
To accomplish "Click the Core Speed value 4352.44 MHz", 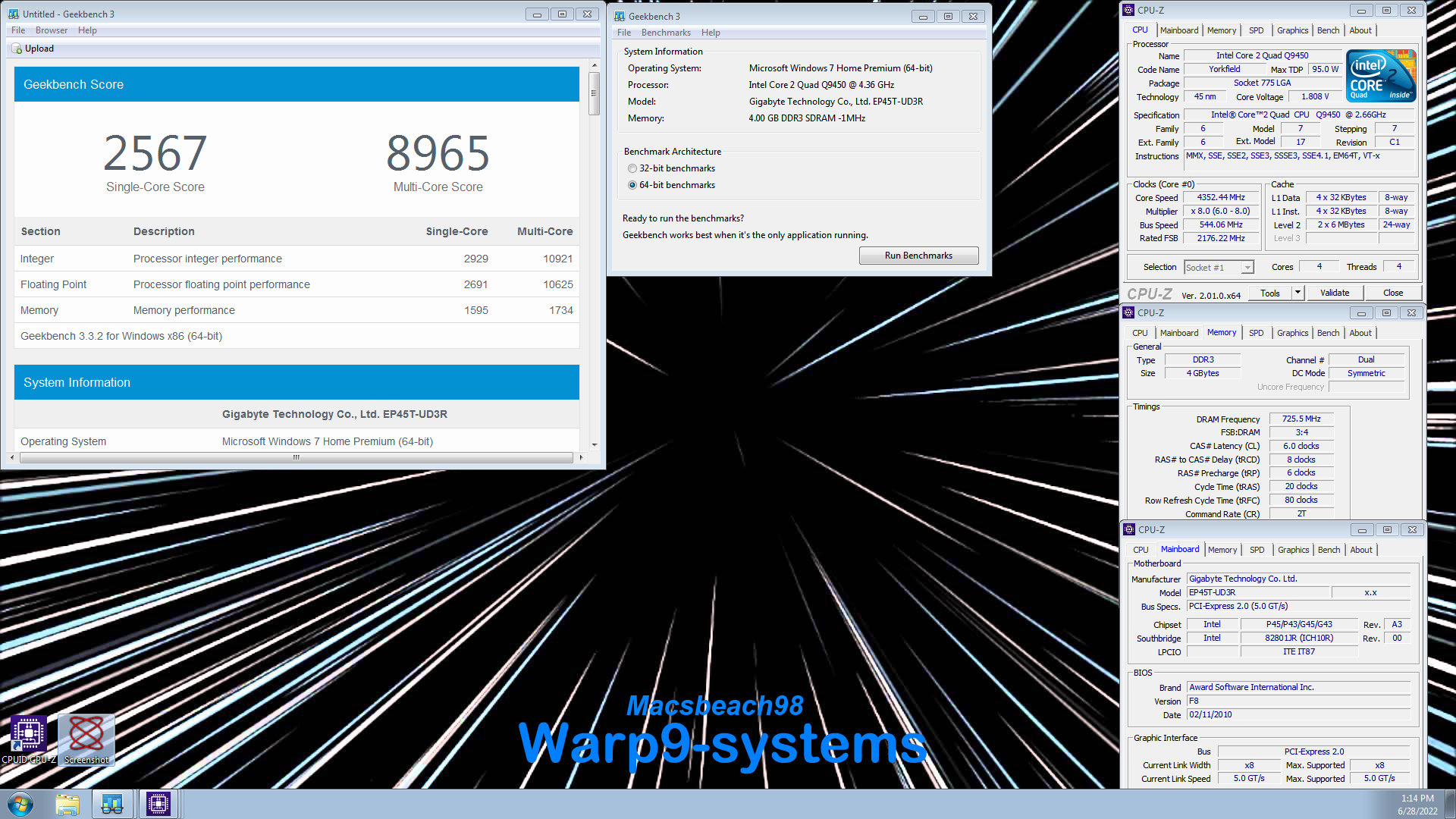I will pyautogui.click(x=1221, y=197).
